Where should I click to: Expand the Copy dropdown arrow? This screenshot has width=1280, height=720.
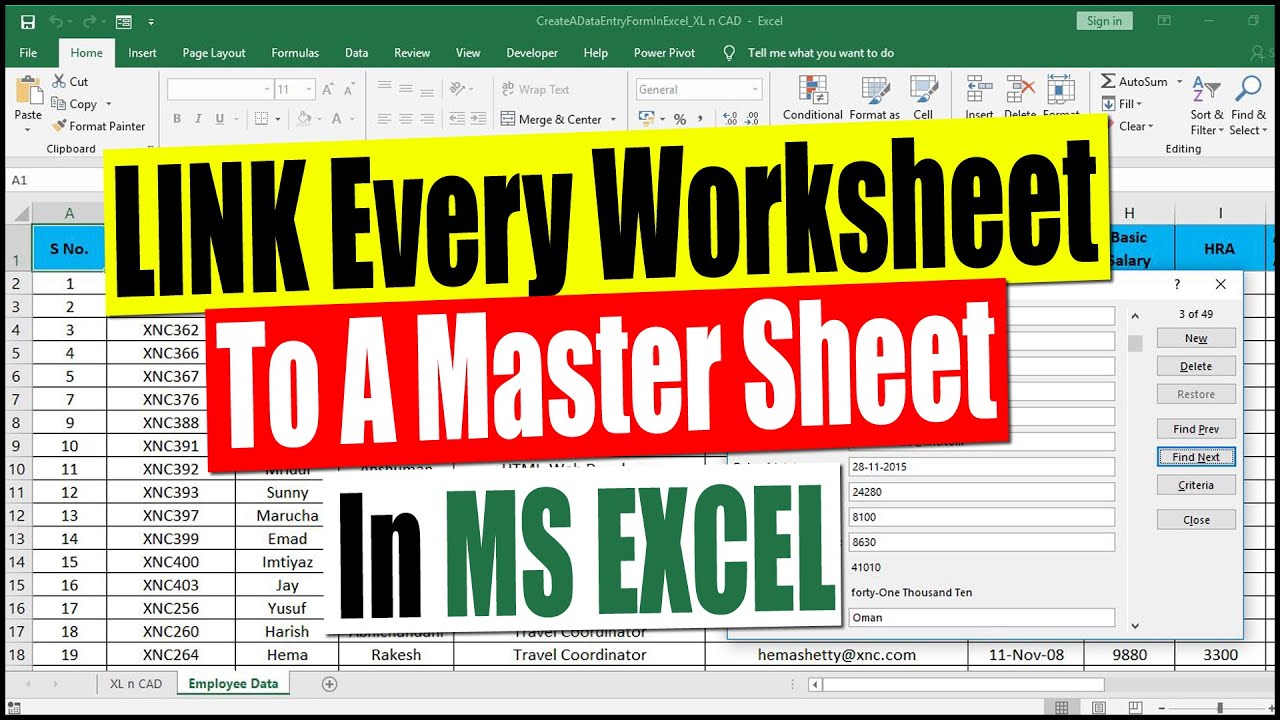108,104
